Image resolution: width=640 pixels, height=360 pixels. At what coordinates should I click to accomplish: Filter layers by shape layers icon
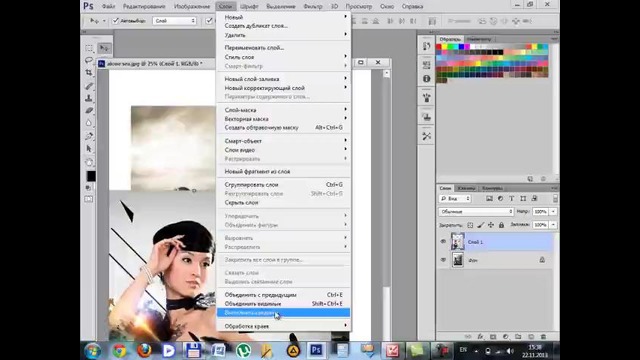tap(523, 198)
